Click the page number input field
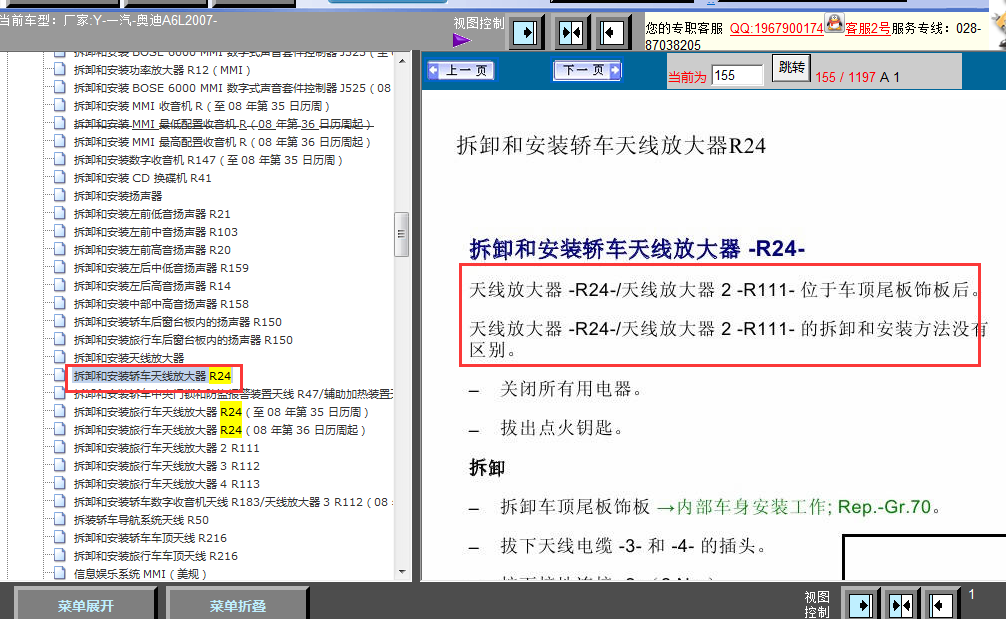This screenshot has width=1006, height=619. (737, 75)
